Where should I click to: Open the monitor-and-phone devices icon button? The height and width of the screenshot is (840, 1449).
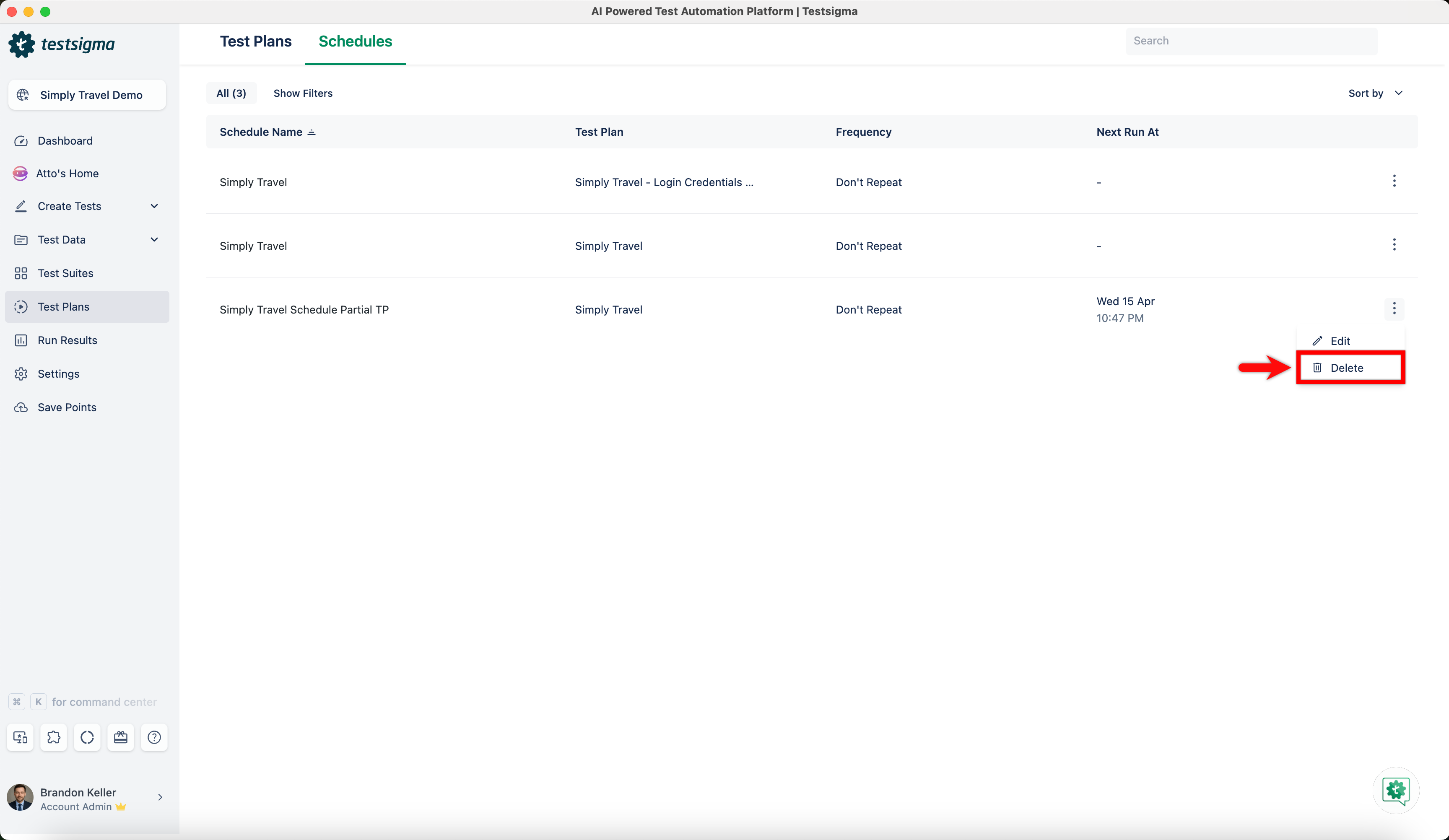point(20,737)
